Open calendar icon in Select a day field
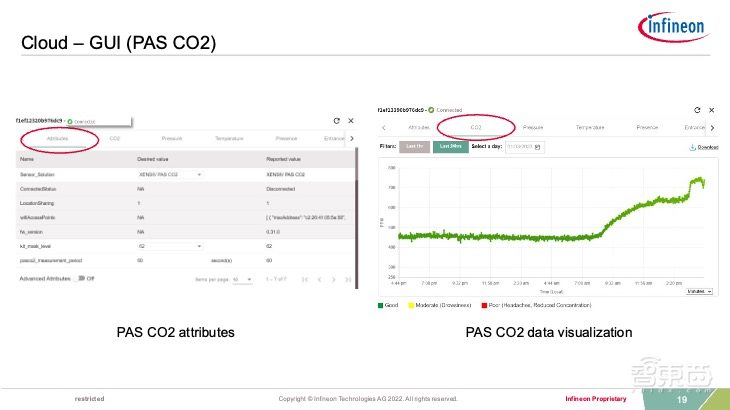This screenshot has width=730, height=410. coord(538,147)
